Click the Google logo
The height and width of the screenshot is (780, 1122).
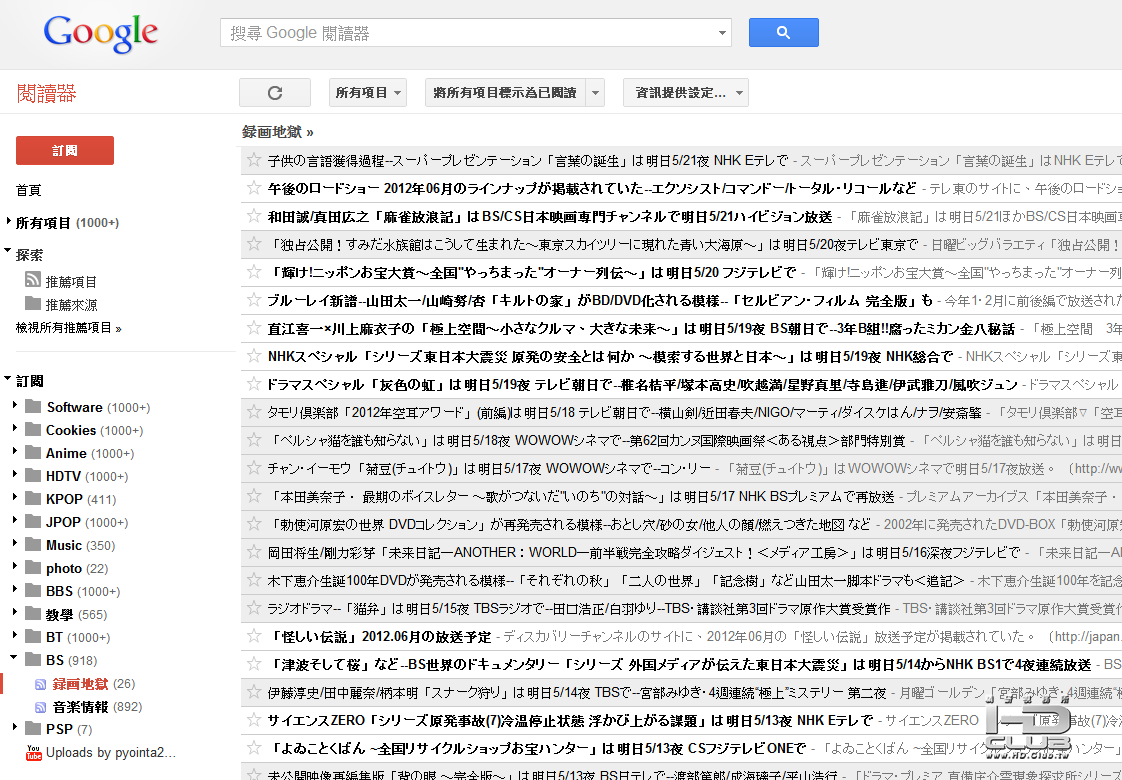point(100,33)
